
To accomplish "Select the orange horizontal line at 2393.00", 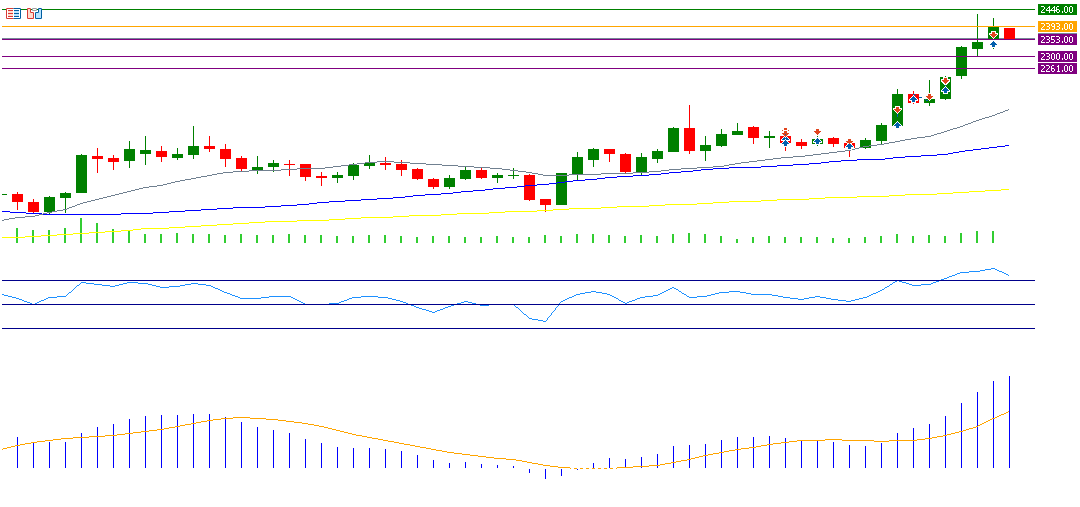I will tap(500, 26).
